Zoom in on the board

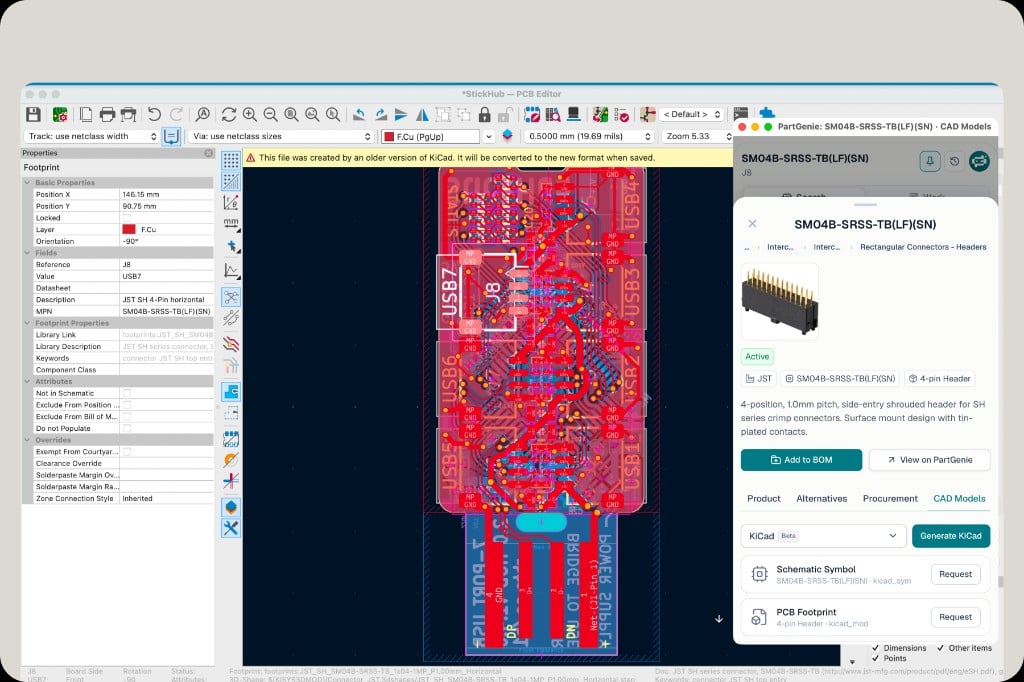tap(249, 114)
